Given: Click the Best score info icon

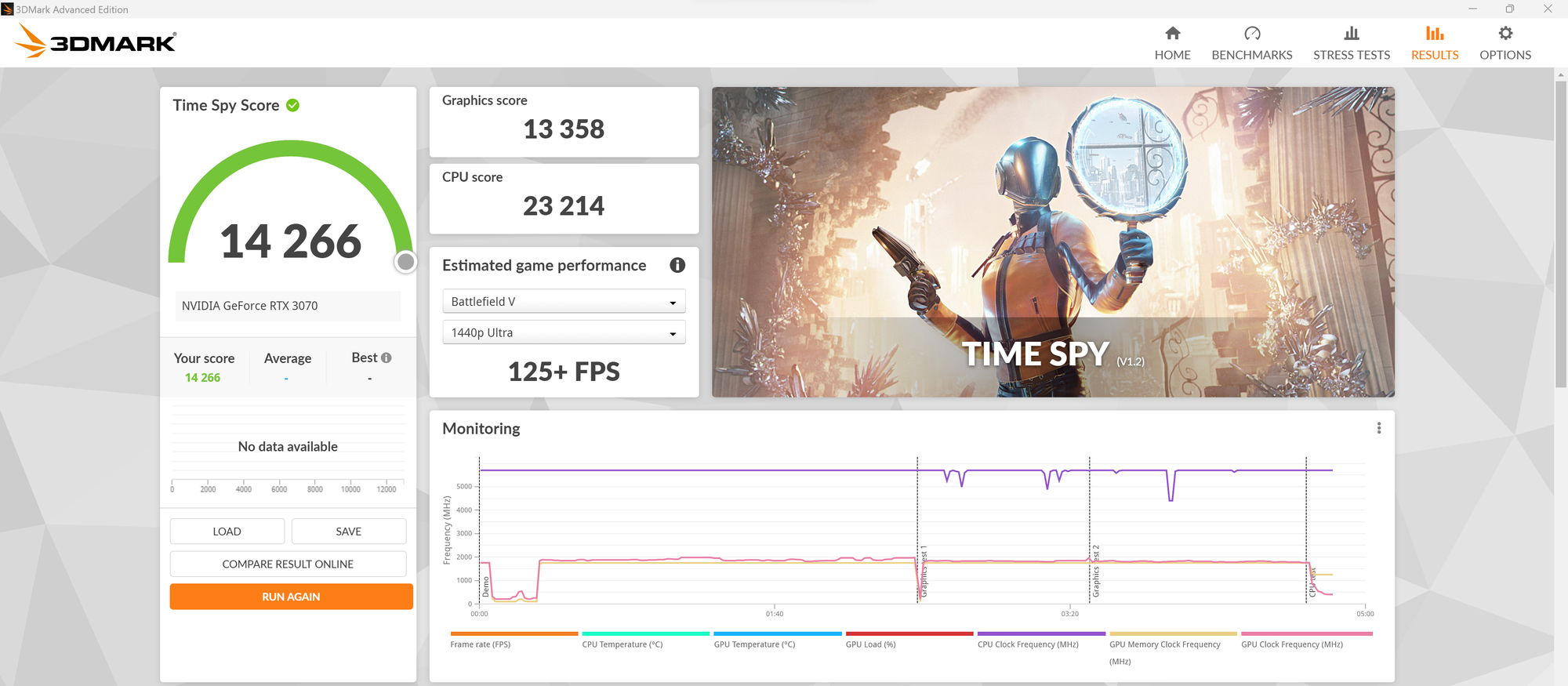Looking at the screenshot, I should coord(387,358).
